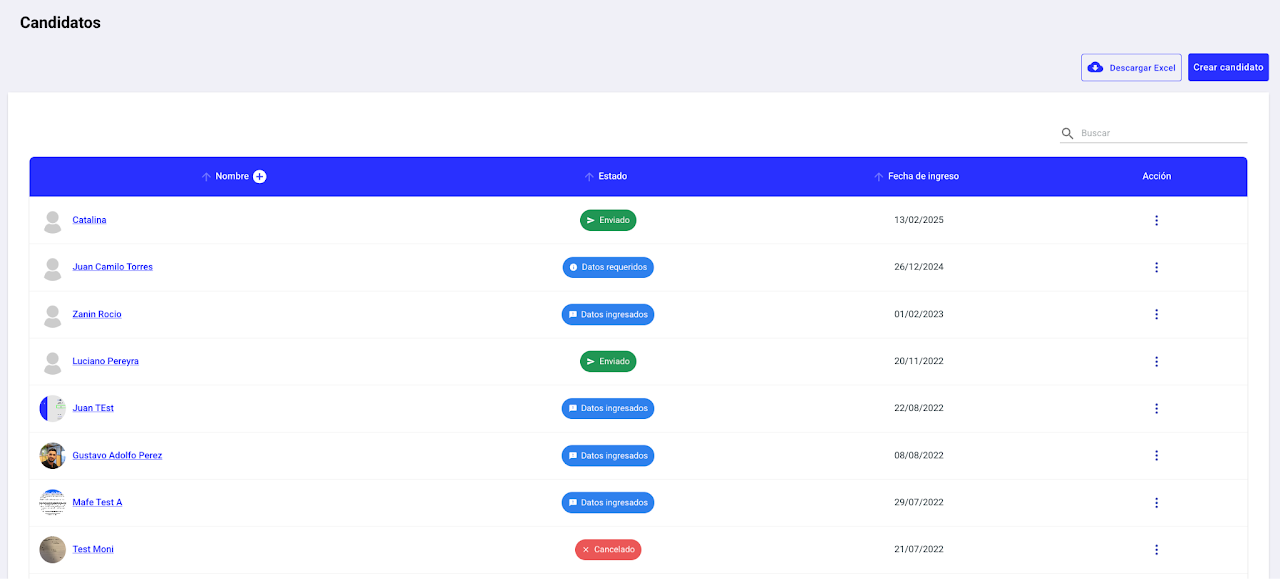Sort by Fecha de ingreso arrow
Image resolution: width=1280 pixels, height=579 pixels.
point(878,176)
